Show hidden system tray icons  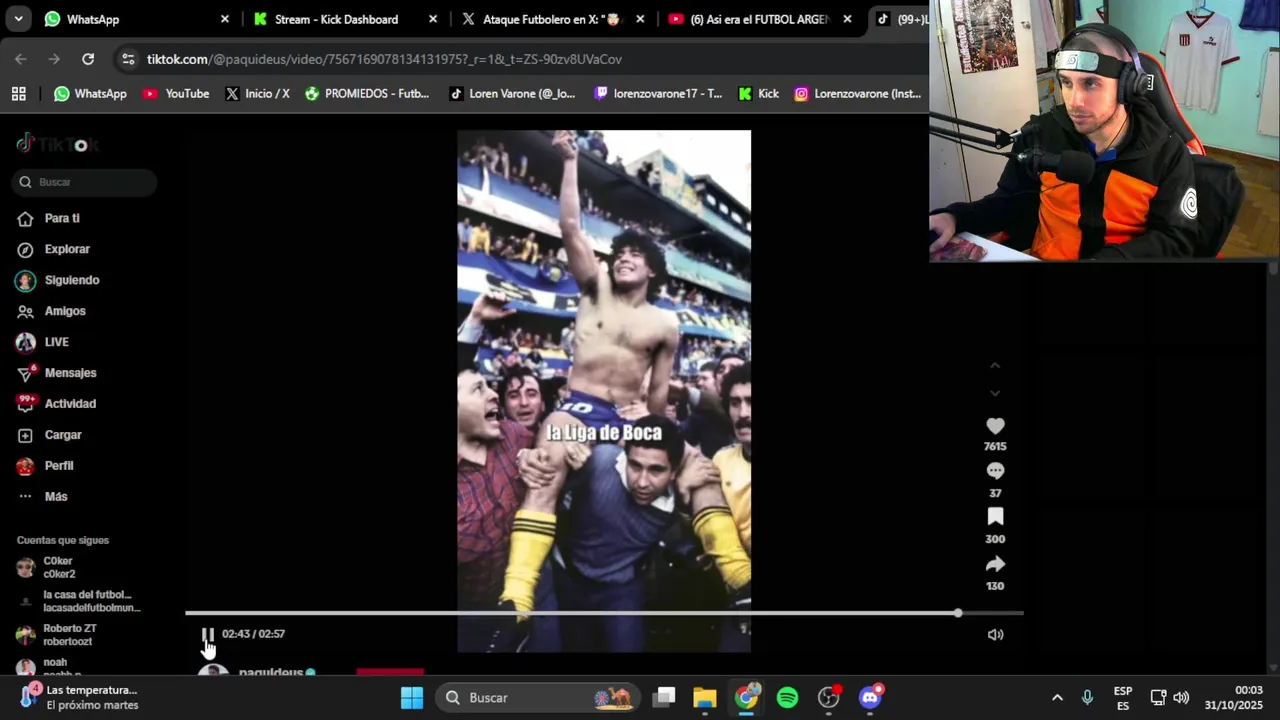(1057, 698)
